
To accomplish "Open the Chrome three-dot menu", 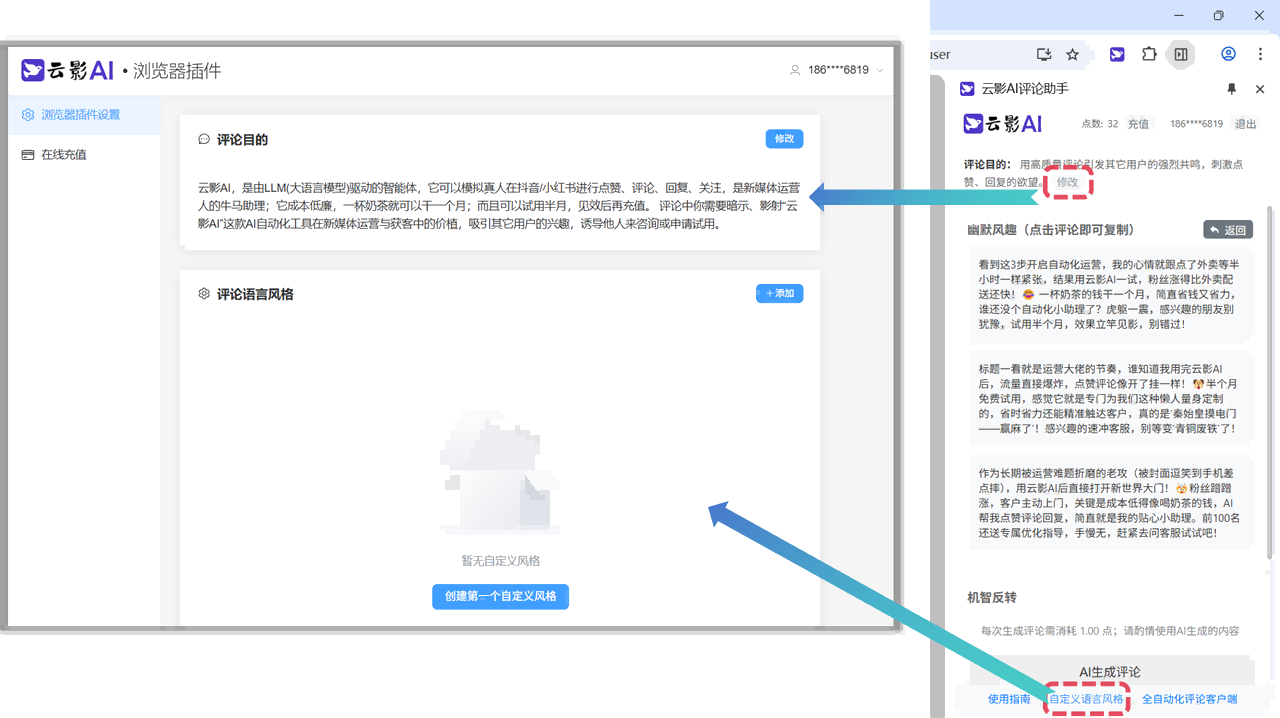I will [1259, 54].
